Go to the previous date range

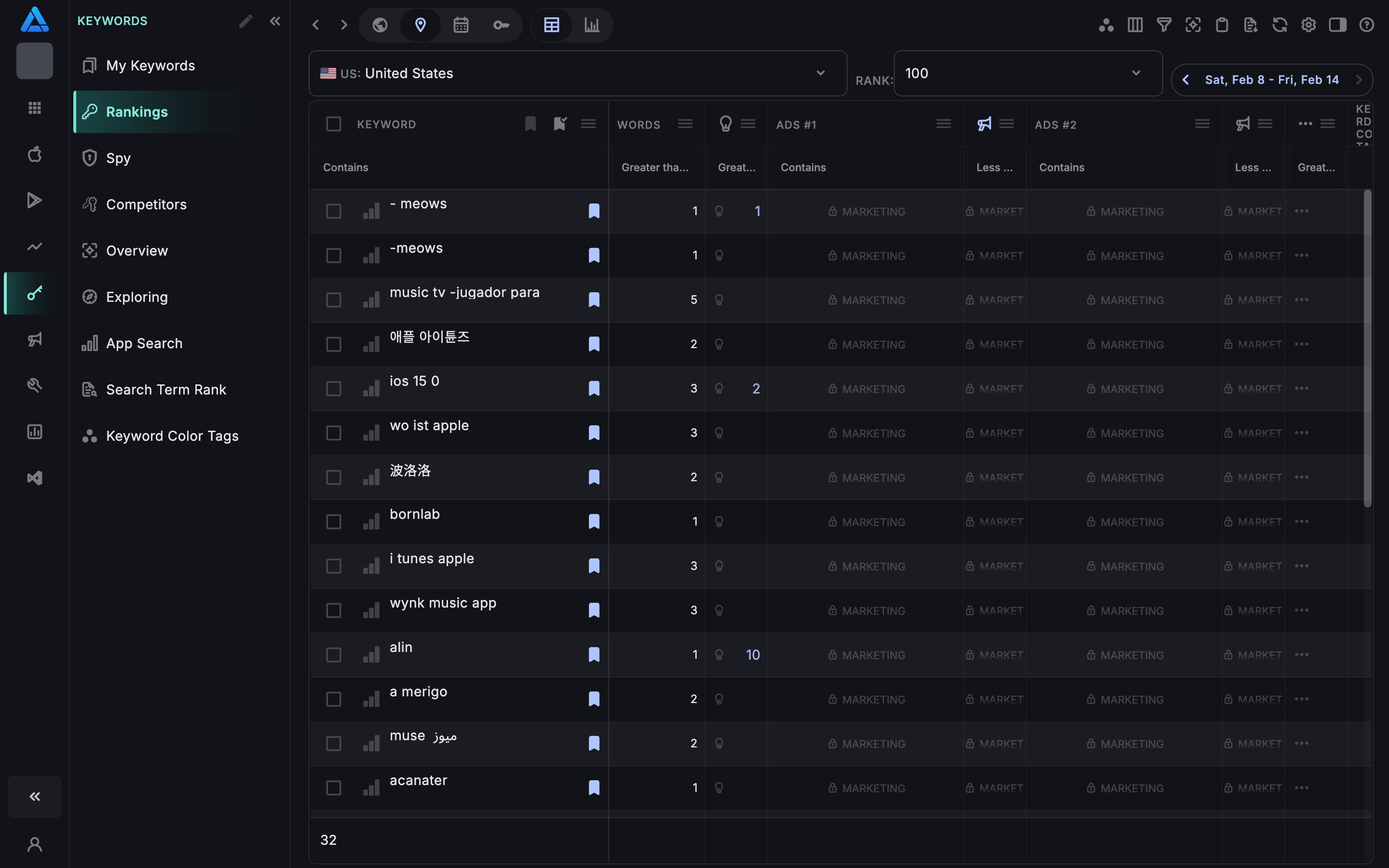tap(1186, 80)
